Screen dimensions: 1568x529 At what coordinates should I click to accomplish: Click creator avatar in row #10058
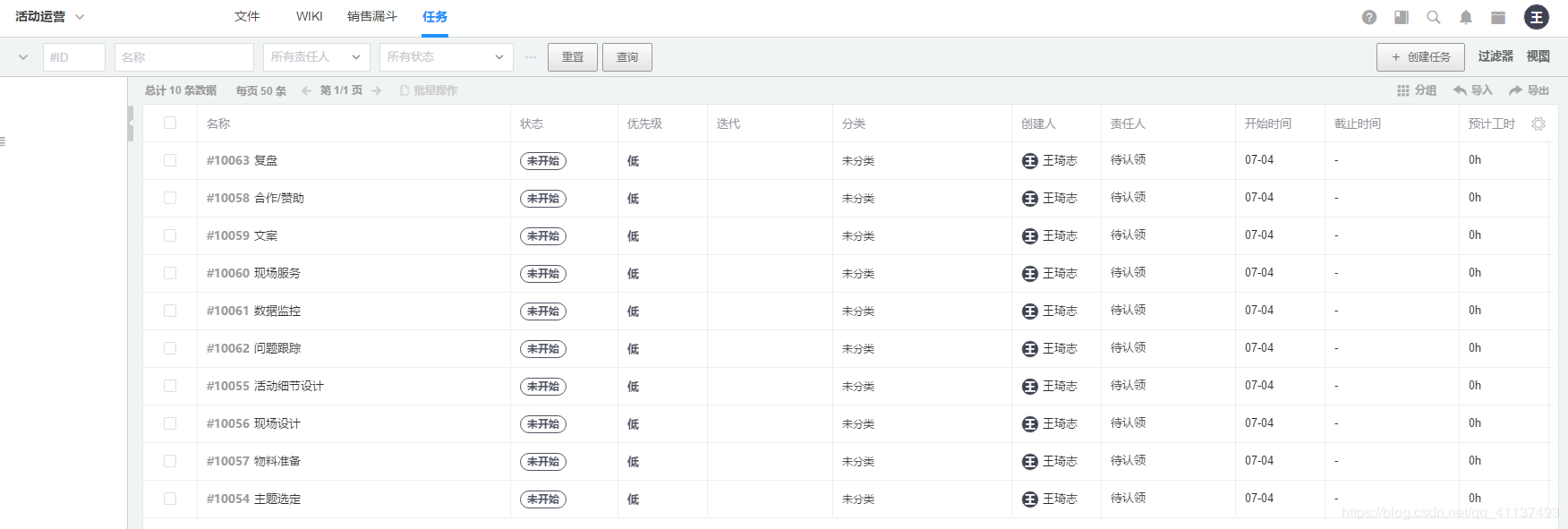[x=1030, y=199]
